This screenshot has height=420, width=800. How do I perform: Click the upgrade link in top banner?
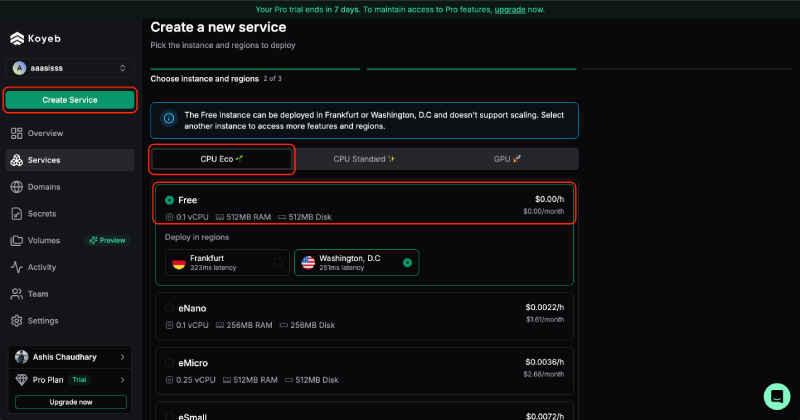(509, 9)
